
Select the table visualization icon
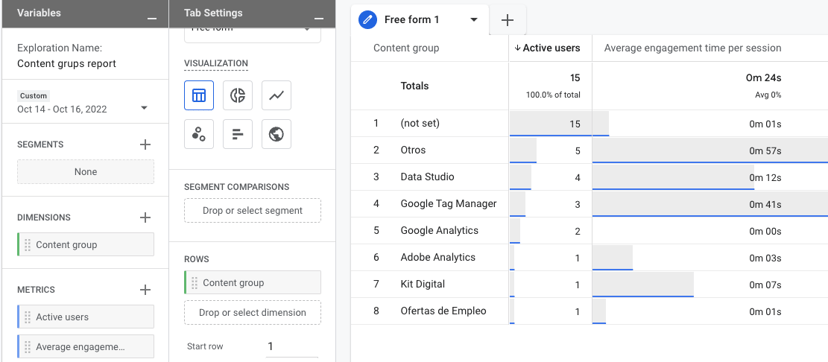199,95
